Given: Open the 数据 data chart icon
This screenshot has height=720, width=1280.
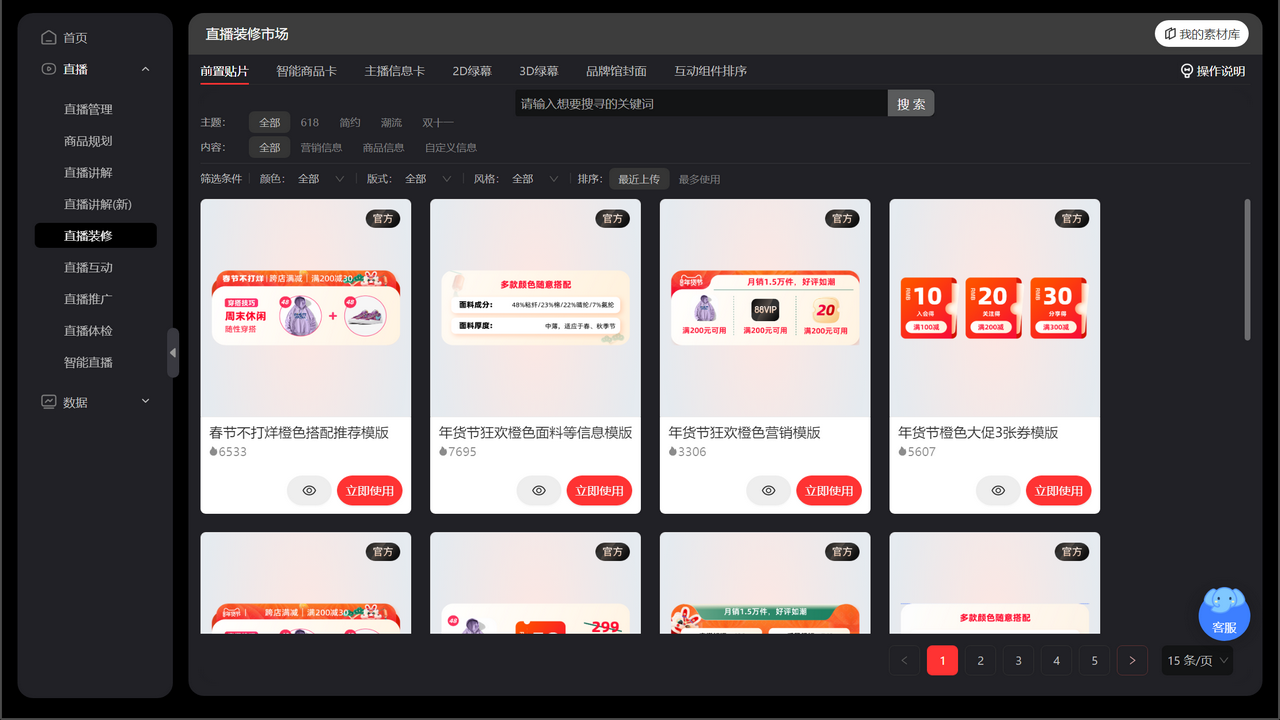Looking at the screenshot, I should coord(48,401).
